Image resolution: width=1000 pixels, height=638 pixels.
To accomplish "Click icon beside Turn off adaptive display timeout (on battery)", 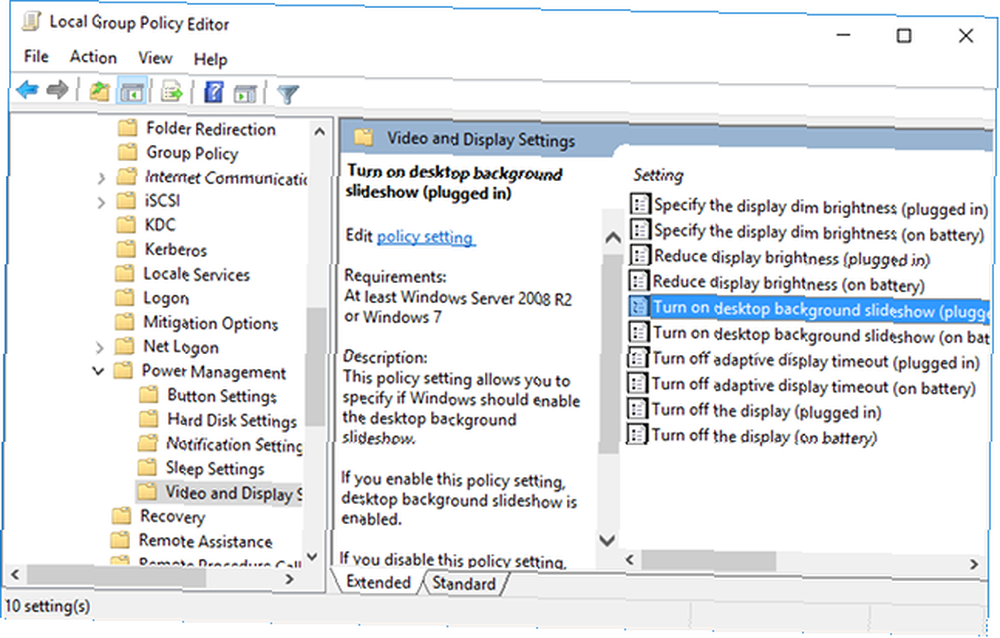I will coord(636,383).
